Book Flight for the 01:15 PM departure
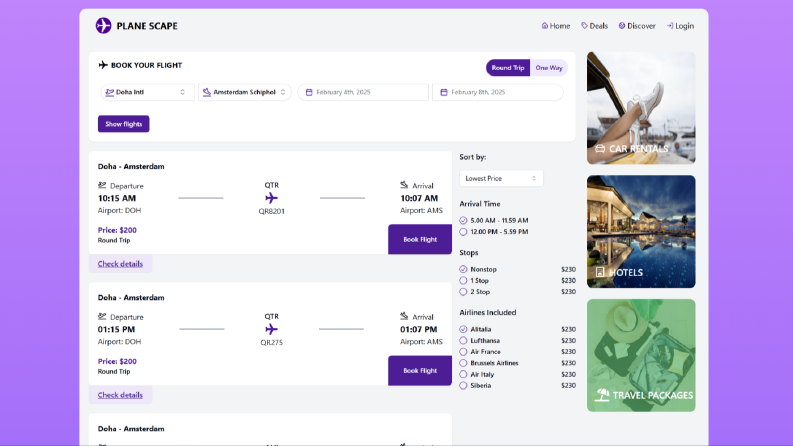This screenshot has width=793, height=446. click(420, 371)
